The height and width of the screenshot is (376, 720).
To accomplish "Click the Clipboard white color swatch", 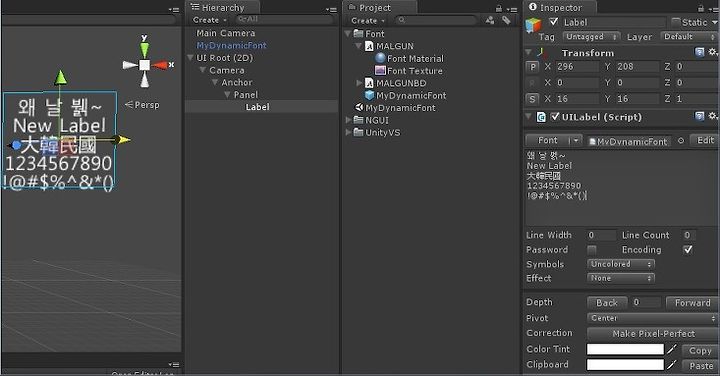I will point(625,365).
